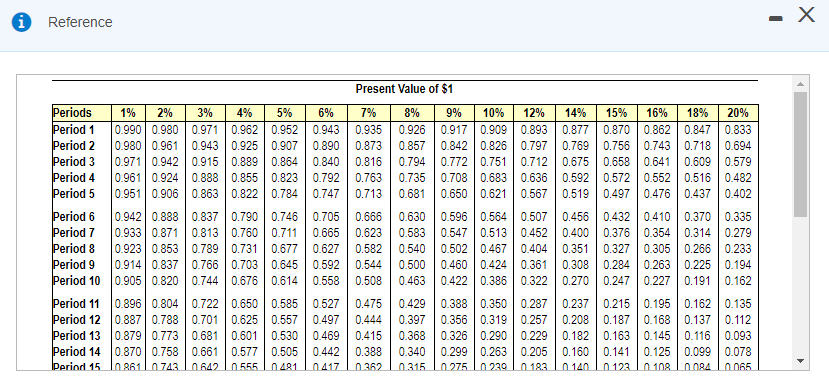Click 0.125 in Period 14 under 16%
The width and height of the screenshot is (829, 384).
pos(657,352)
